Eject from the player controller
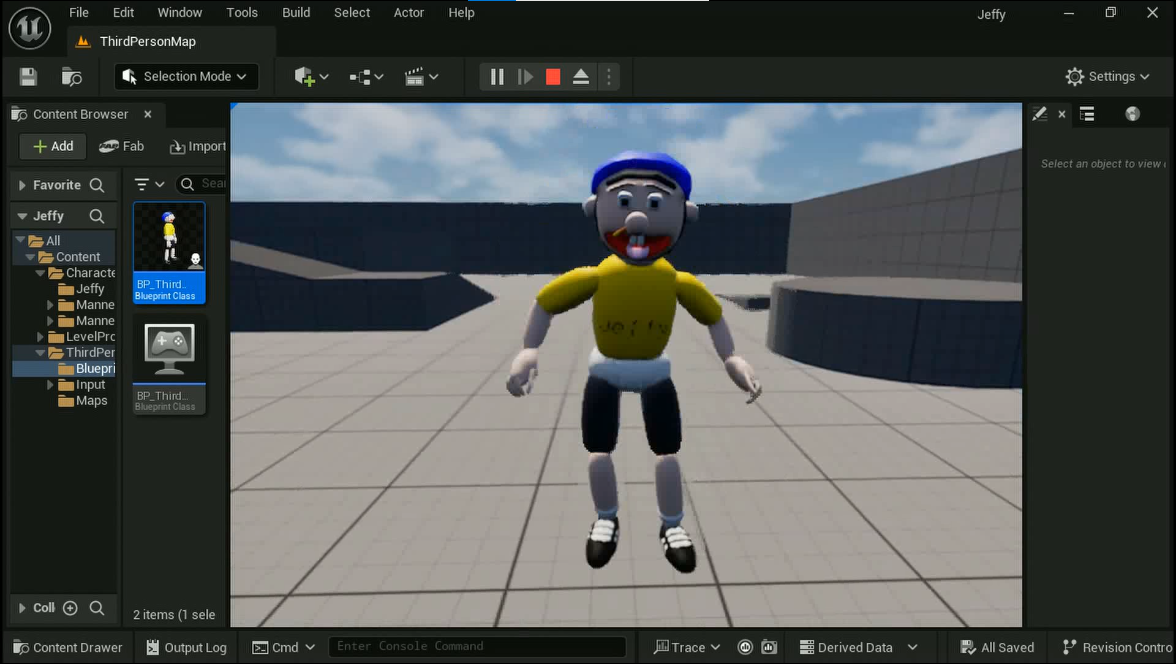The height and width of the screenshot is (664, 1176). click(580, 77)
